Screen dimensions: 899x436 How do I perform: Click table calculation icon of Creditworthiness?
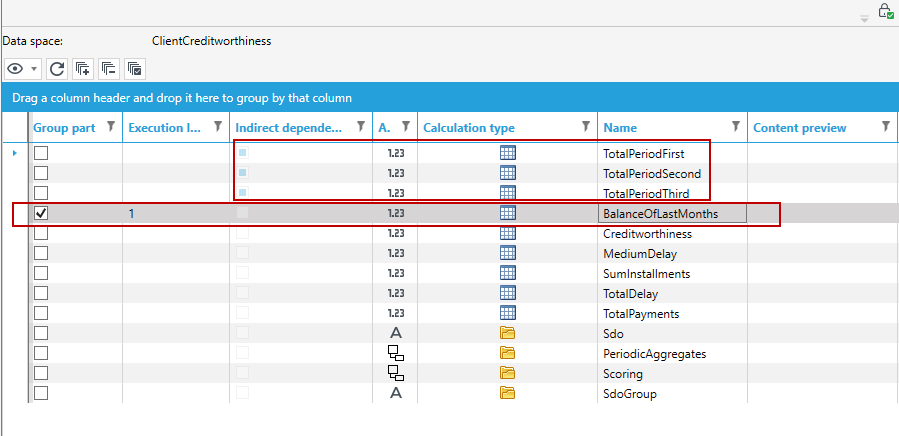(x=507, y=233)
